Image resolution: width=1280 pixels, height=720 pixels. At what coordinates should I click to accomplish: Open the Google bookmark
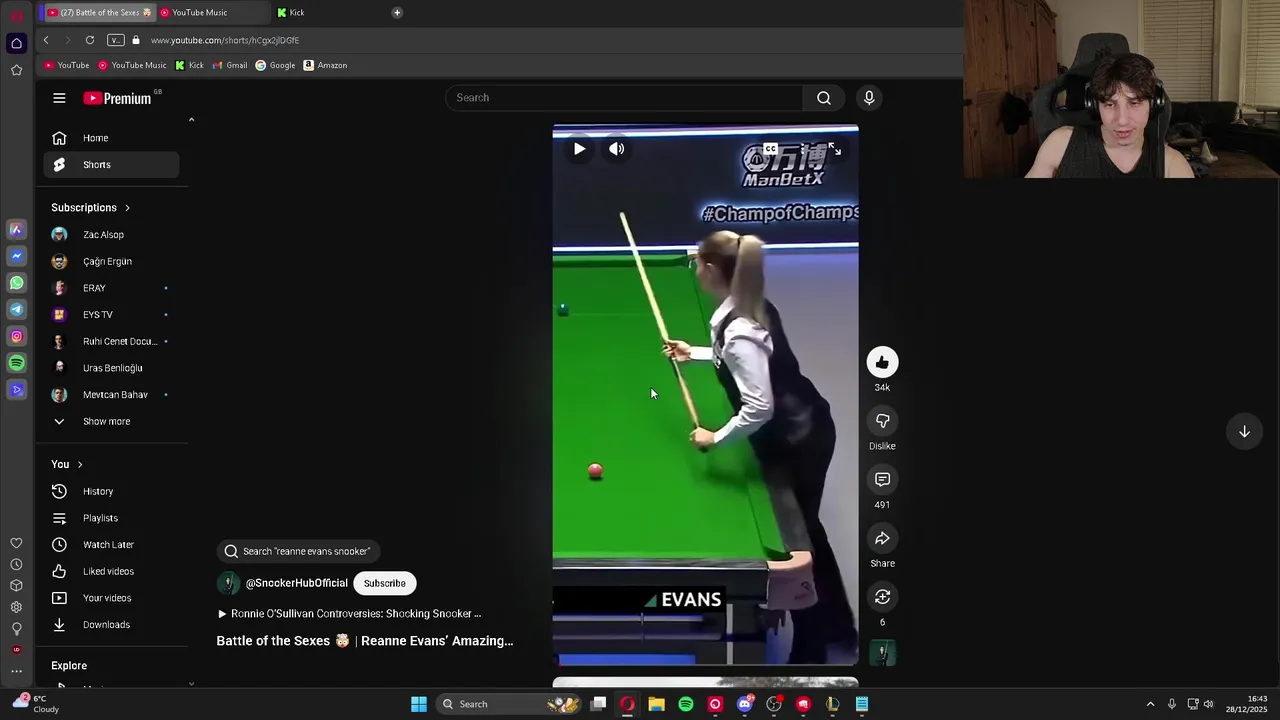(275, 65)
